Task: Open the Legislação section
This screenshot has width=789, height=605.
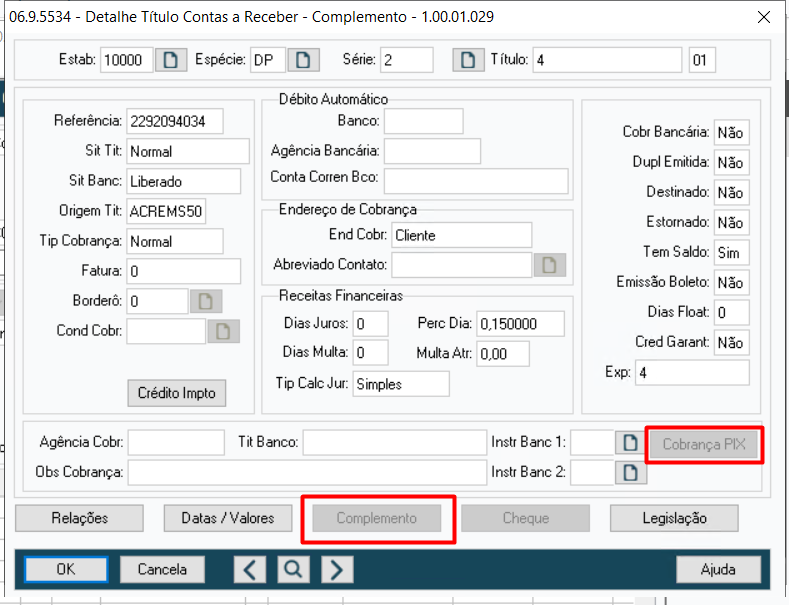Action: (674, 518)
